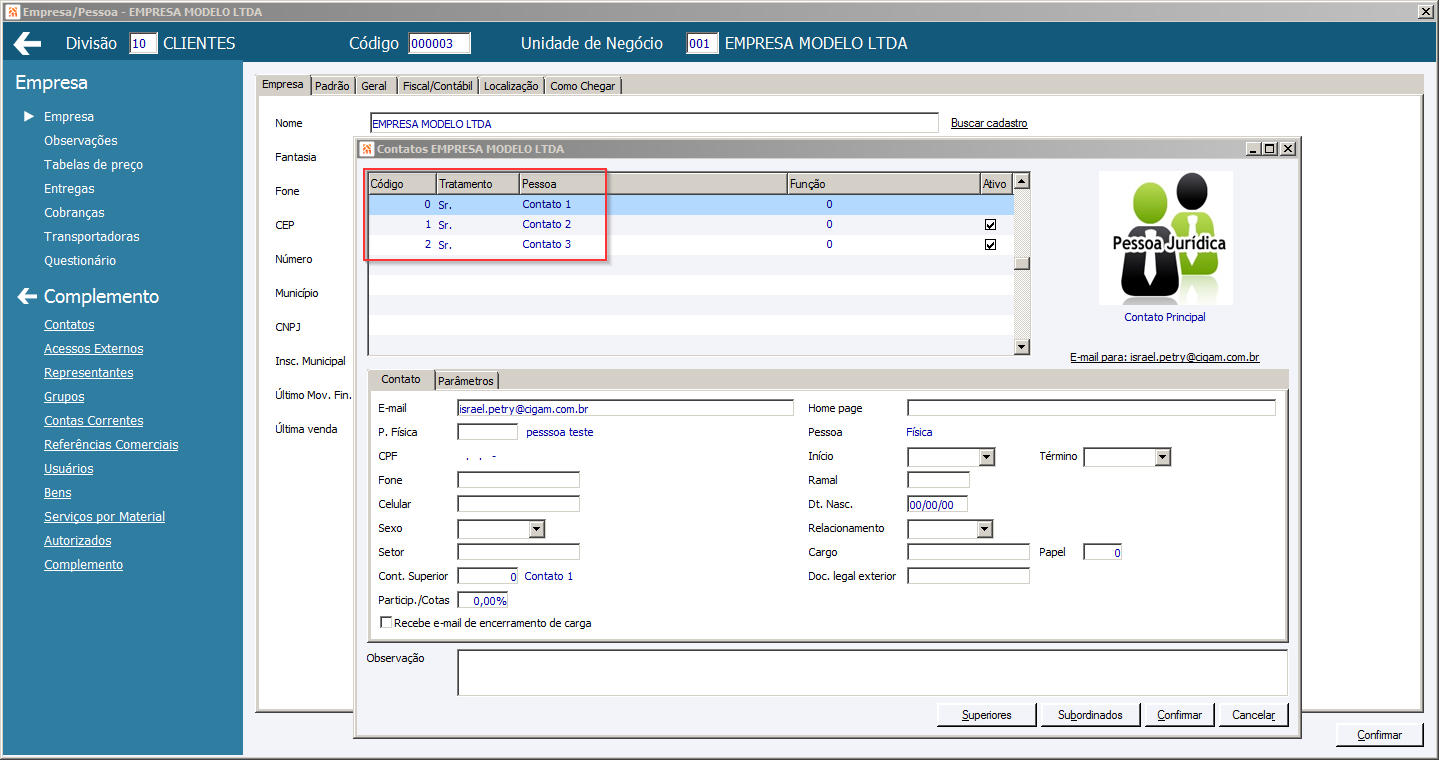Viewport: 1439px width, 760px height.
Task: Open the Buscar cadastro link
Action: (x=989, y=123)
